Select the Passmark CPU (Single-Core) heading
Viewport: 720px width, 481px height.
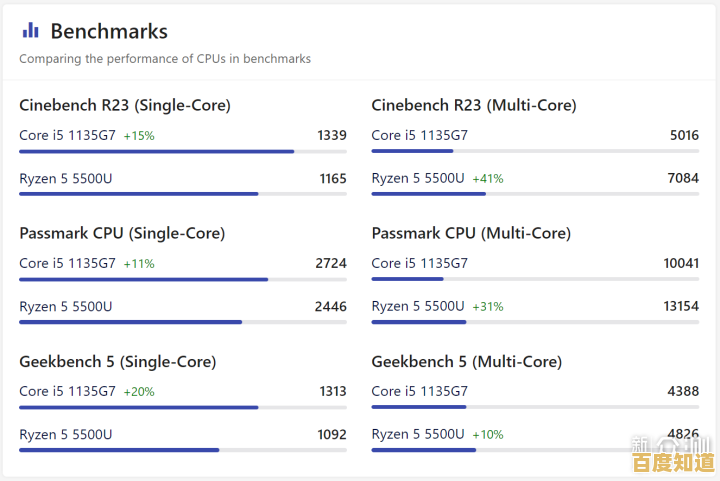pyautogui.click(x=122, y=233)
